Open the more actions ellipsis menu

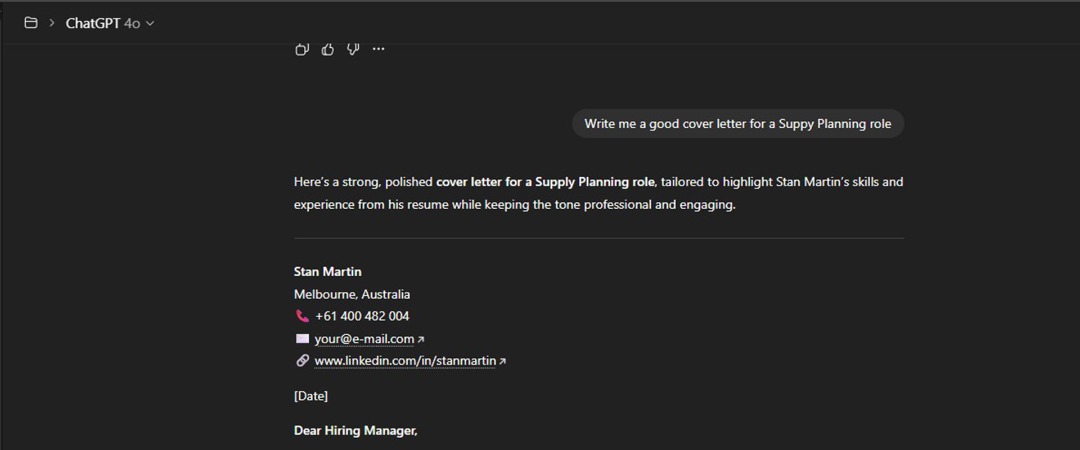coord(378,49)
